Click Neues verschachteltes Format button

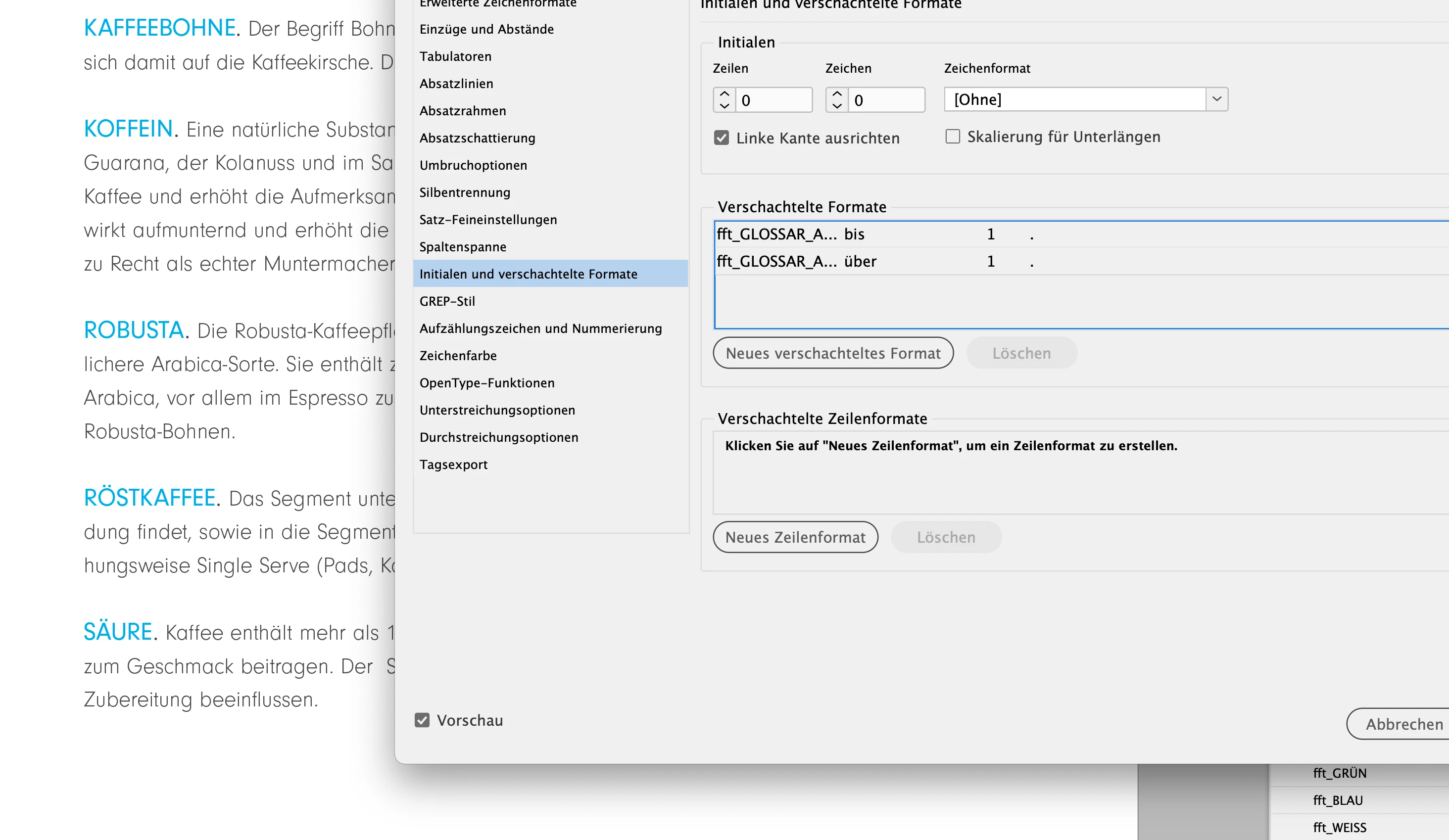pos(832,353)
